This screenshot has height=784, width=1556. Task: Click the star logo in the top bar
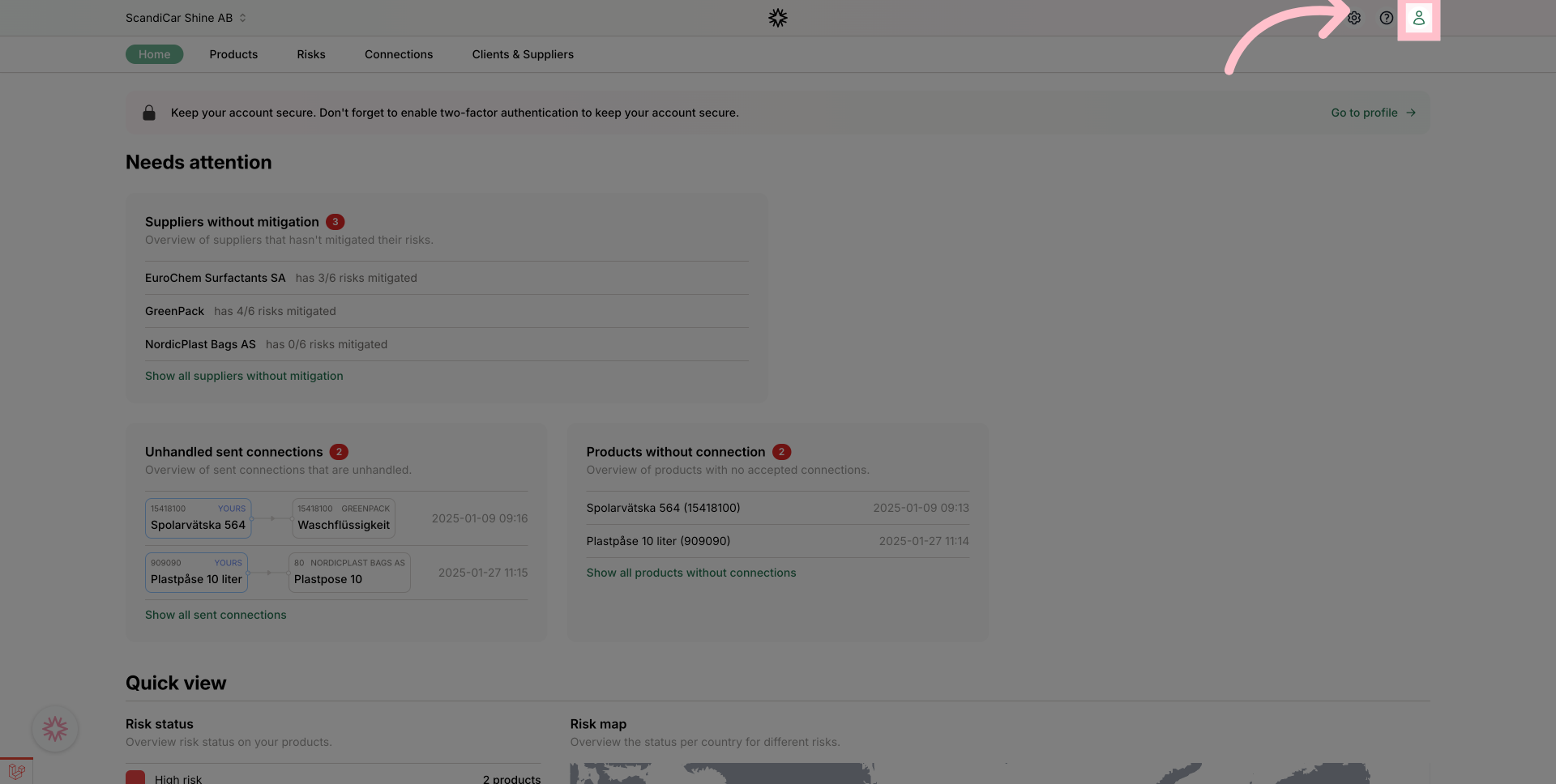coord(777,17)
